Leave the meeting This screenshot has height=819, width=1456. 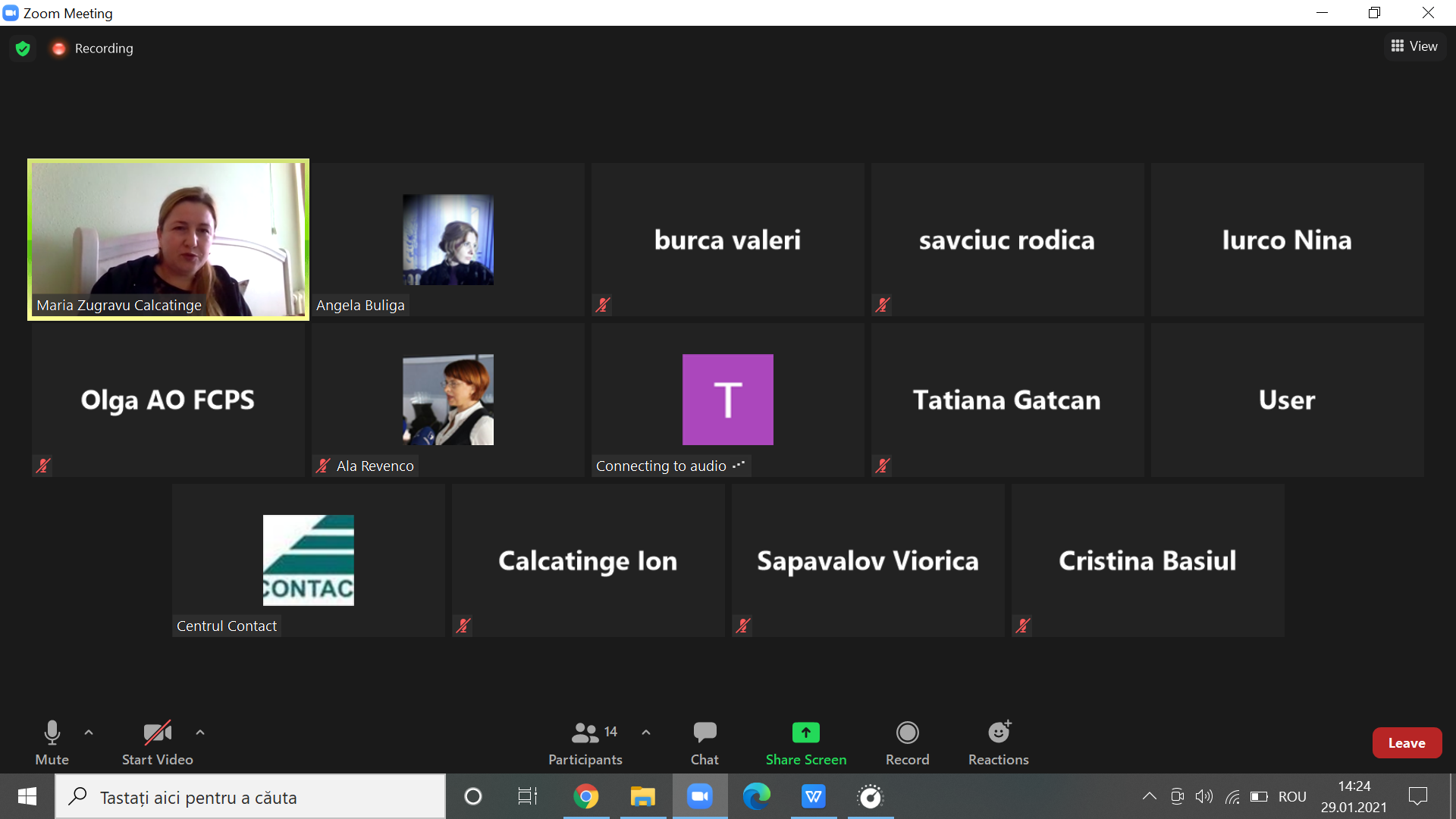coord(1406,743)
